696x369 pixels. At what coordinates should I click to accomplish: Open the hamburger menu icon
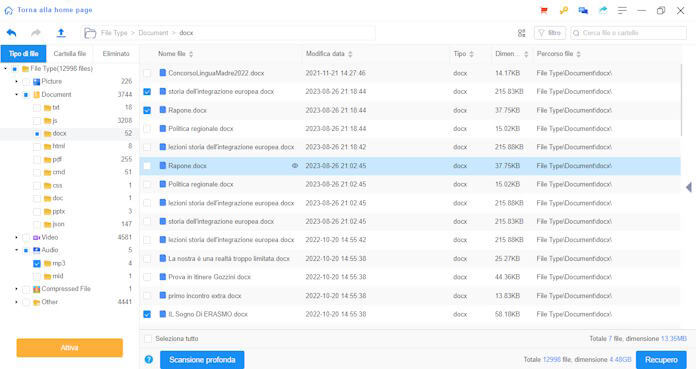click(622, 10)
